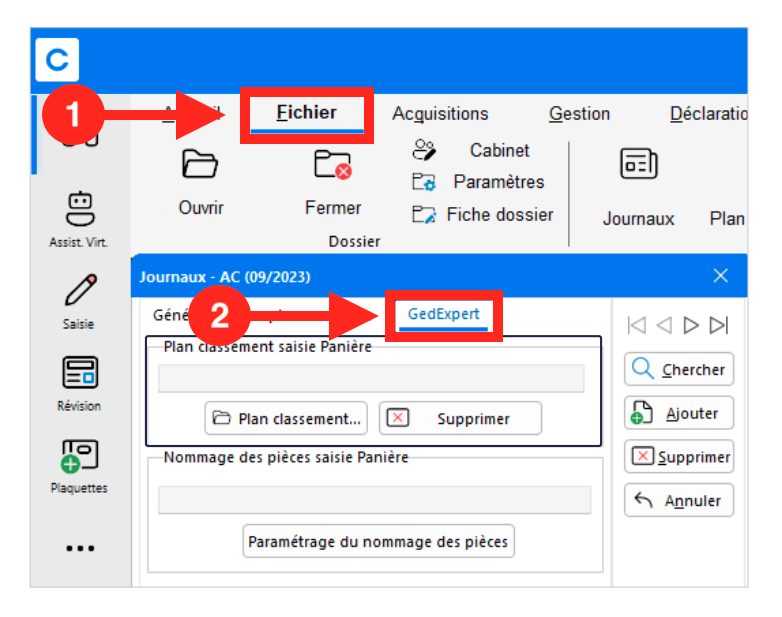Open Plaquettes in the sidebar
The image size is (782, 617).
click(79, 466)
